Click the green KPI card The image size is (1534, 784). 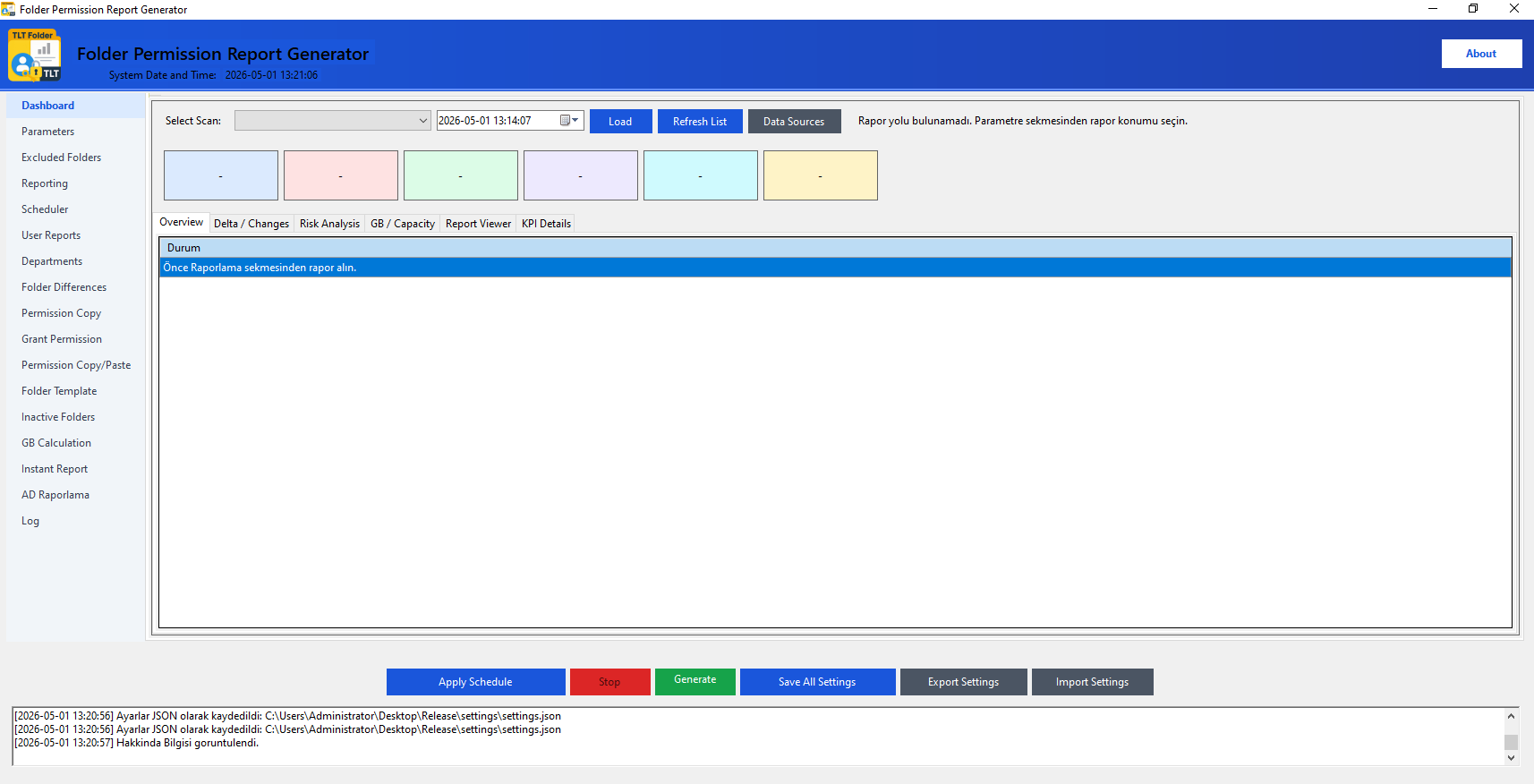point(461,175)
